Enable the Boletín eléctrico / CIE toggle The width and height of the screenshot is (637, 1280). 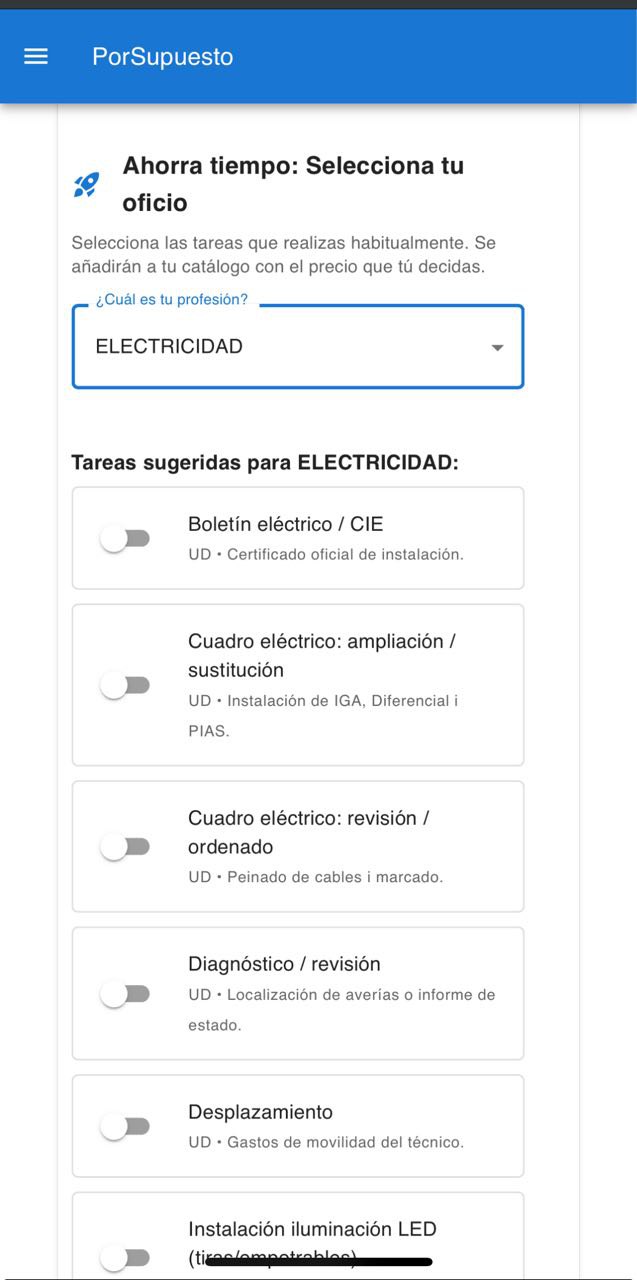[126, 537]
